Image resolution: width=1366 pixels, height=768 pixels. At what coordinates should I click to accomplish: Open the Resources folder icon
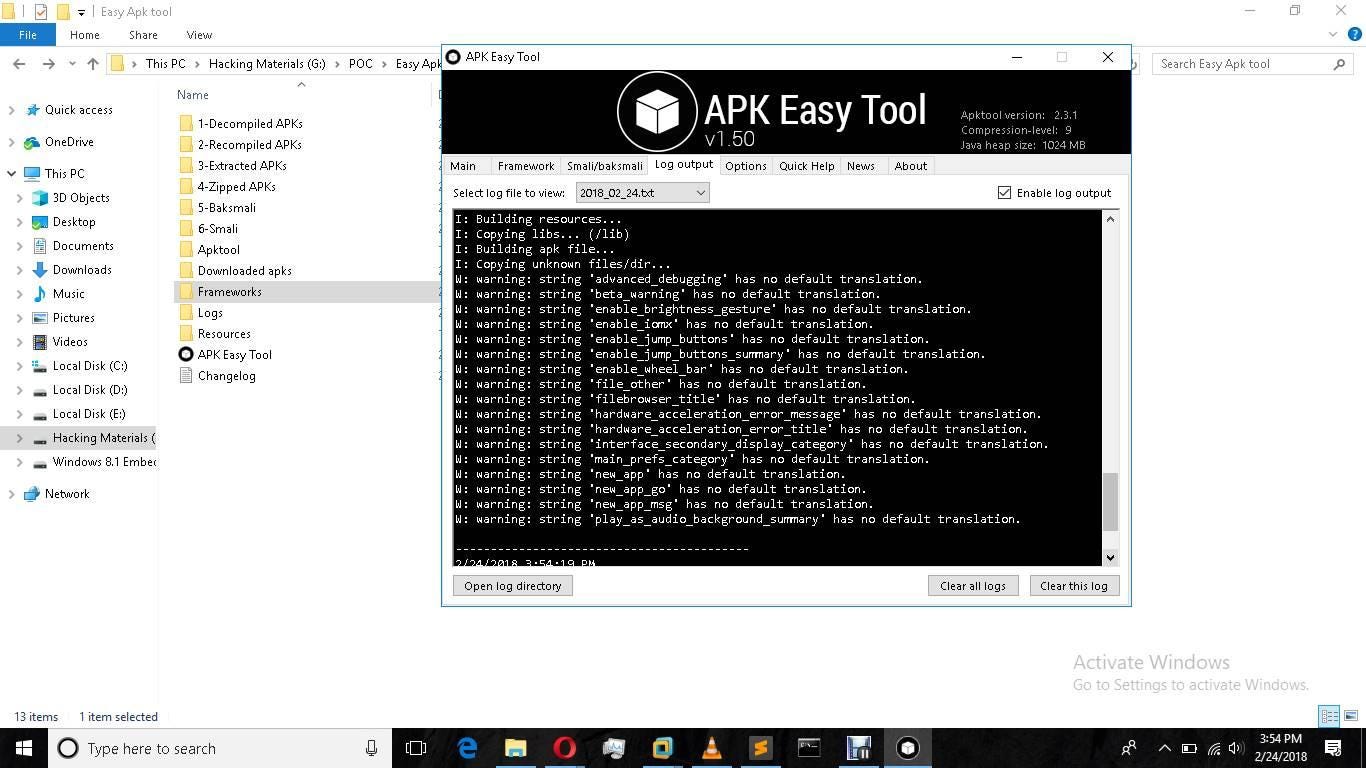185,334
